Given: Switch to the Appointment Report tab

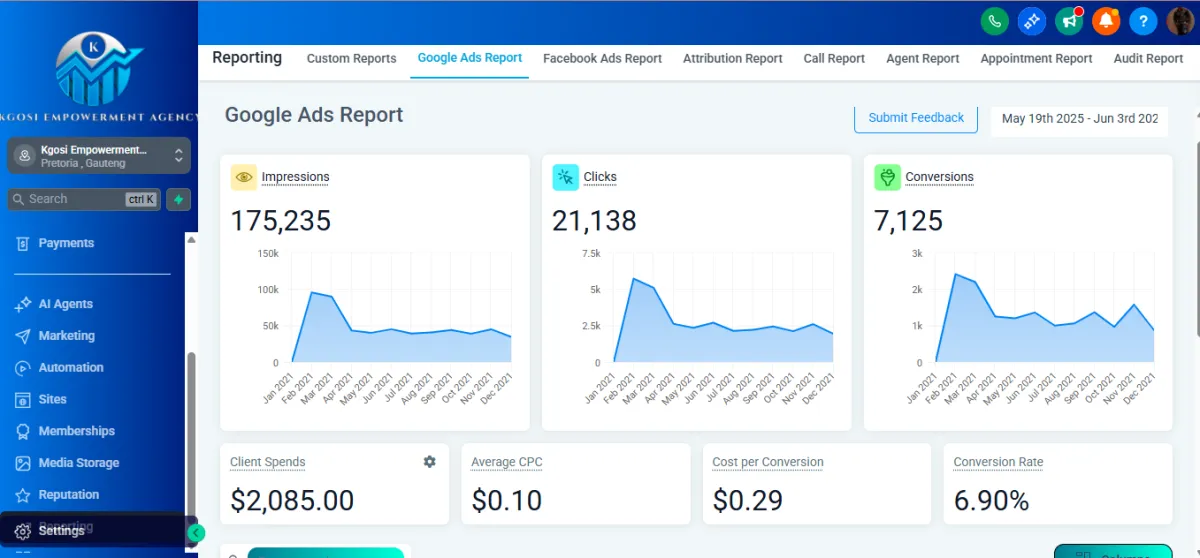Looking at the screenshot, I should (x=1036, y=59).
